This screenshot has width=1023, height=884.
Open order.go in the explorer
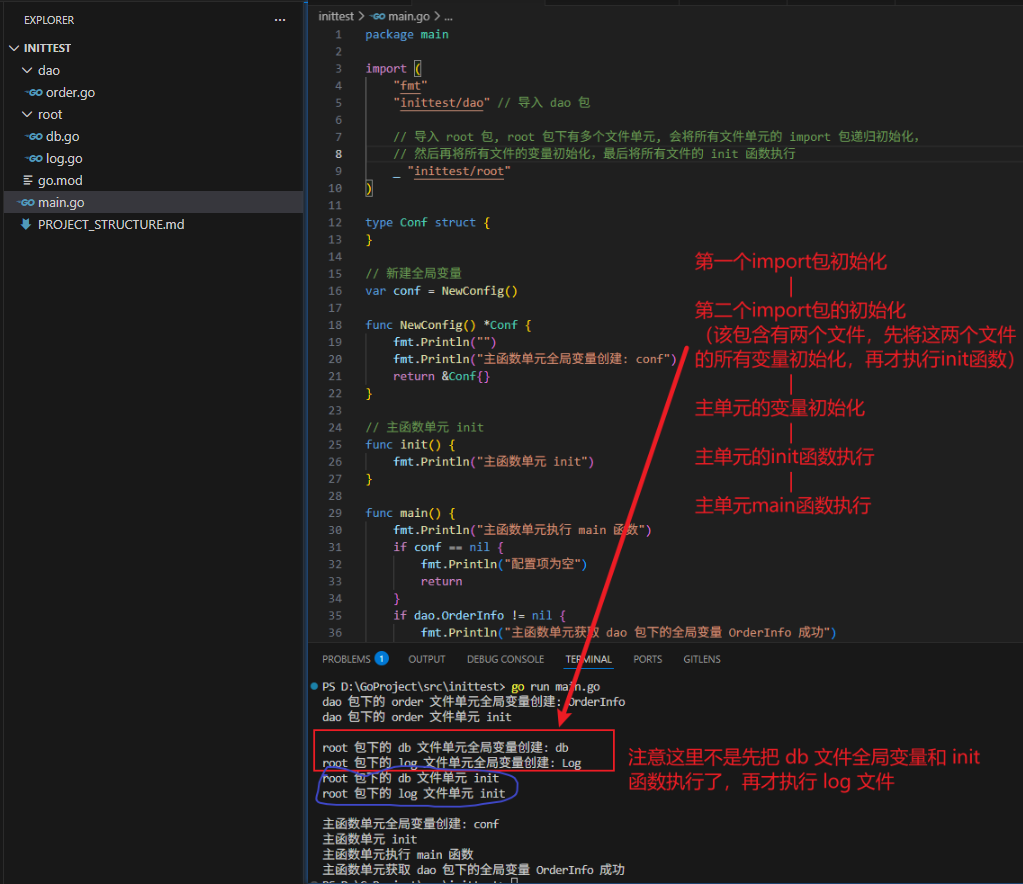coord(70,93)
